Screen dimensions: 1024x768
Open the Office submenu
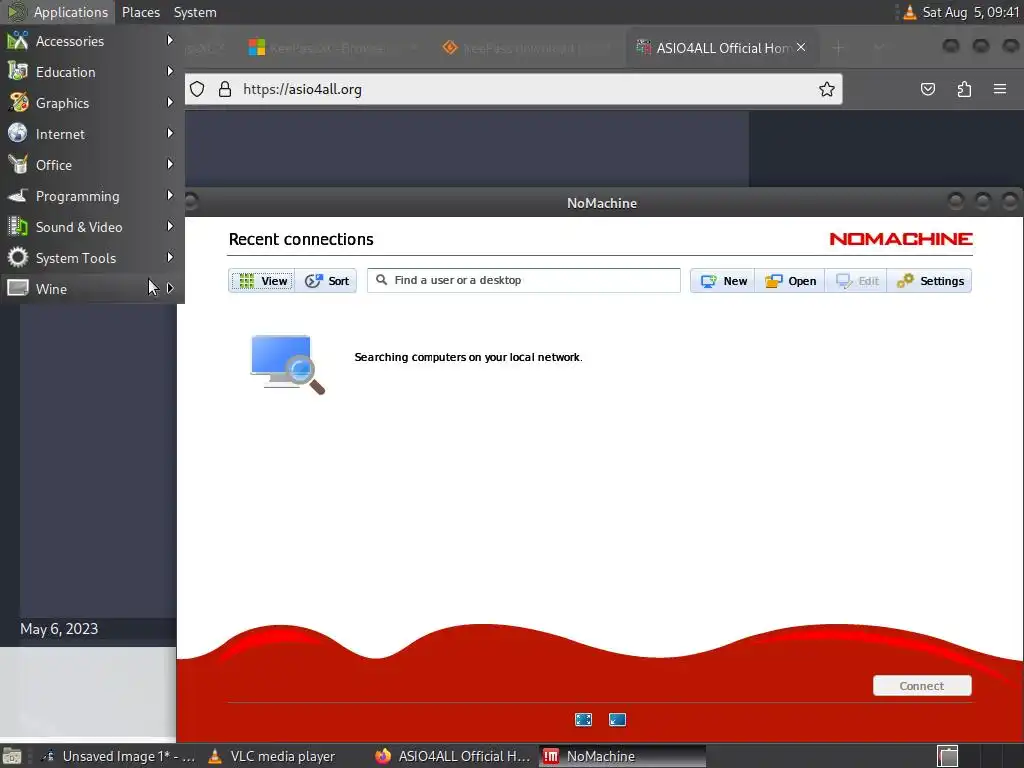92,165
